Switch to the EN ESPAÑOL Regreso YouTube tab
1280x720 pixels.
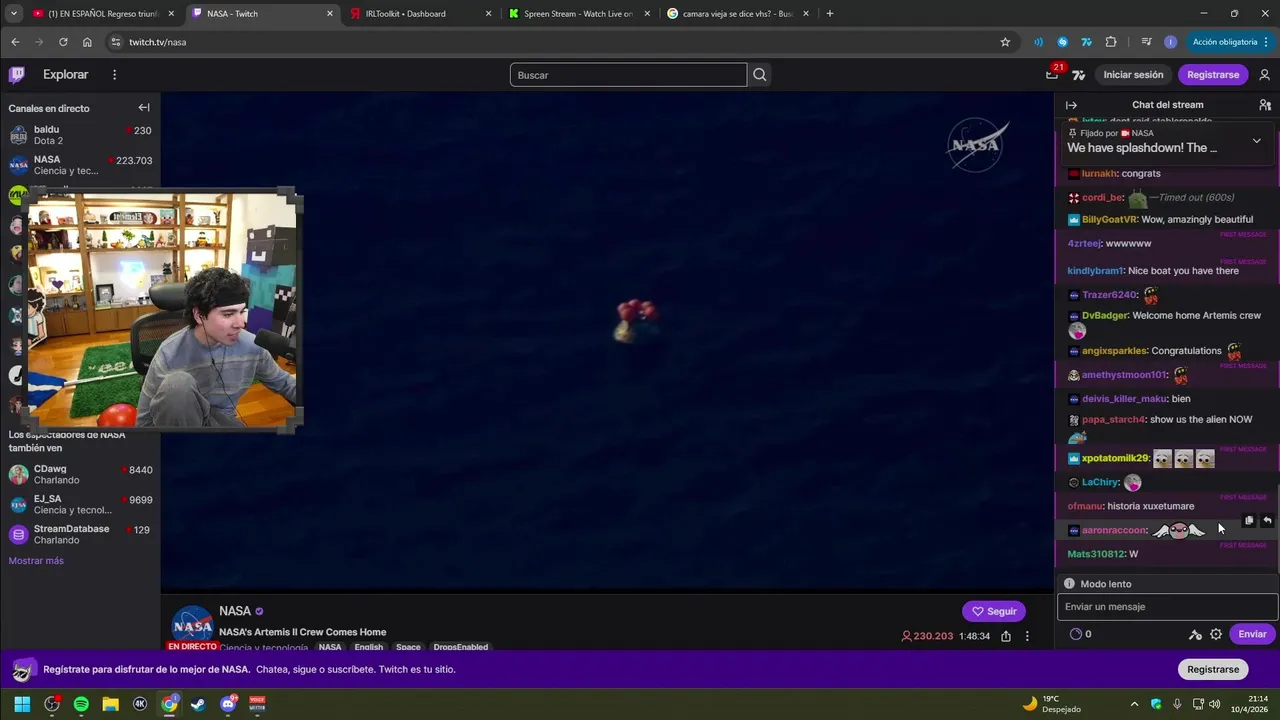tap(102, 14)
